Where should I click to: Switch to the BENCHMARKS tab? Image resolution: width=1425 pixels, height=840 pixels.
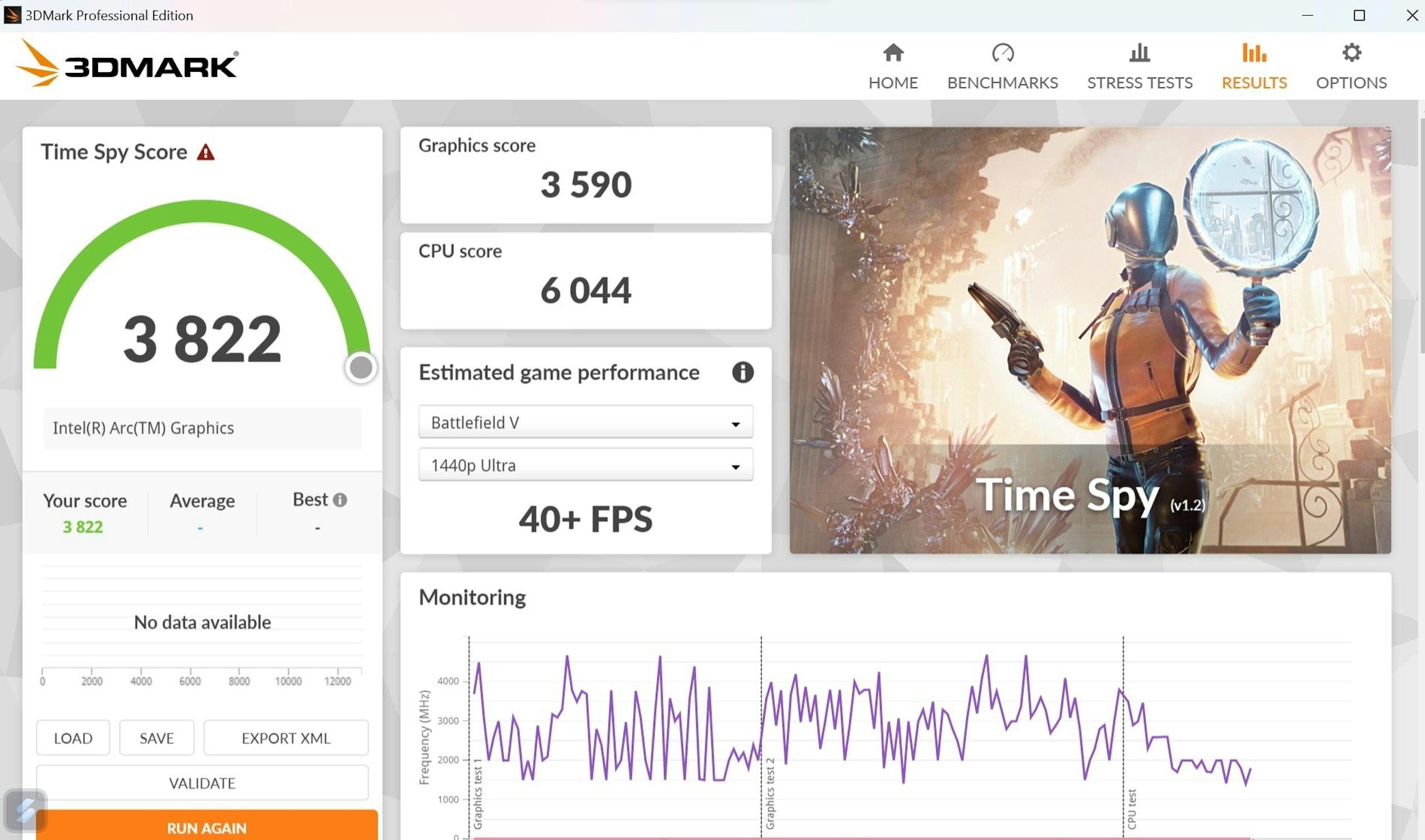click(1003, 67)
